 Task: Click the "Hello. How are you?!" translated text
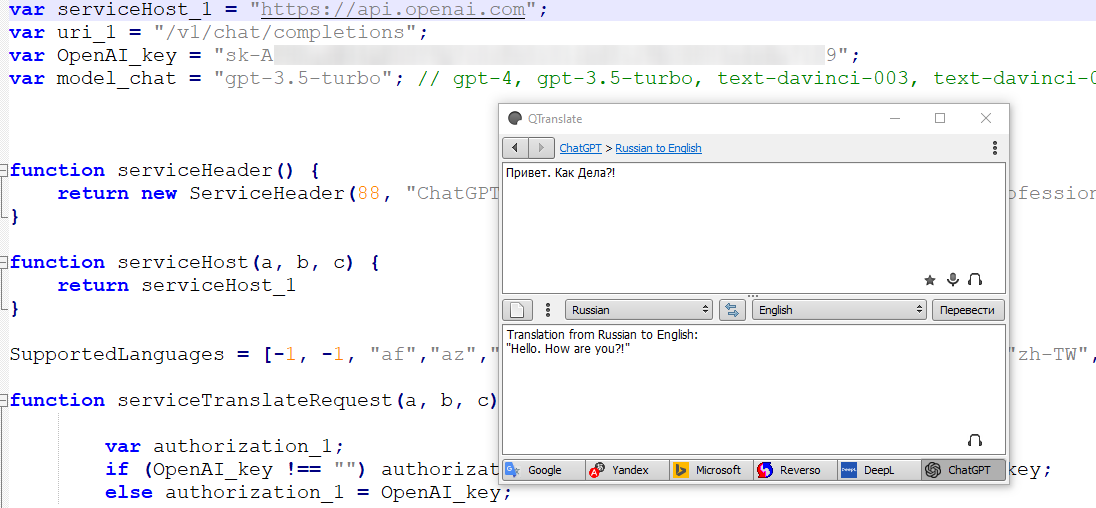click(x=567, y=349)
